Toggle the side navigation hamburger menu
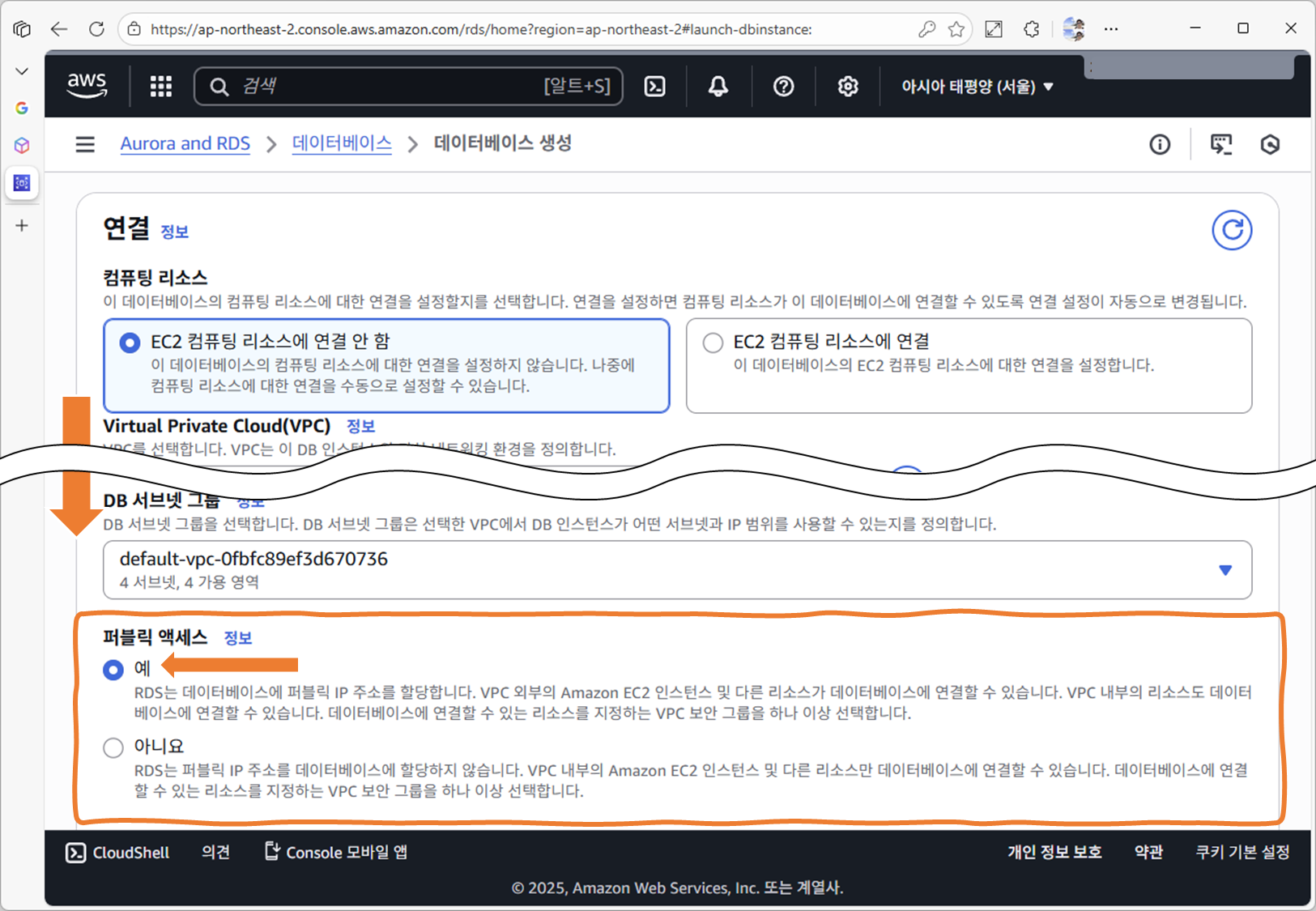The width and height of the screenshot is (1316, 911). (85, 144)
